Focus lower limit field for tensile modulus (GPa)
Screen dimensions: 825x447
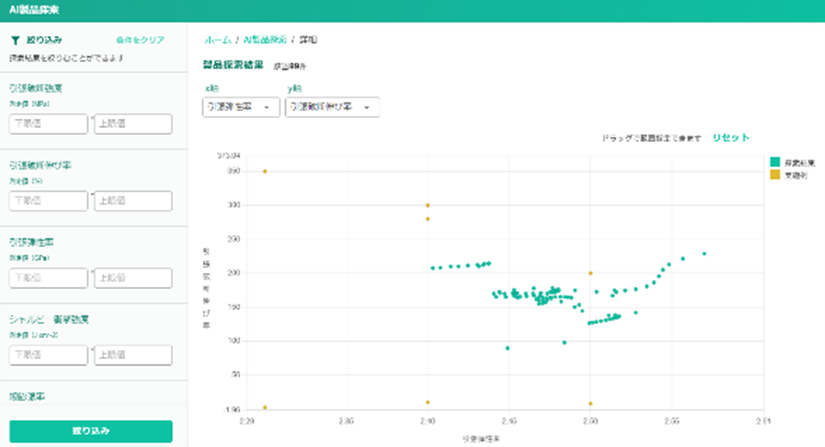click(48, 278)
